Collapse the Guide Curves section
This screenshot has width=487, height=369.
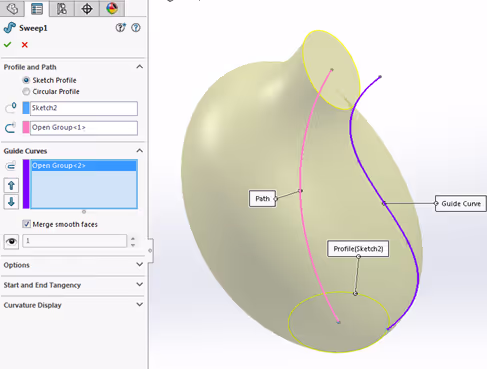tap(140, 151)
